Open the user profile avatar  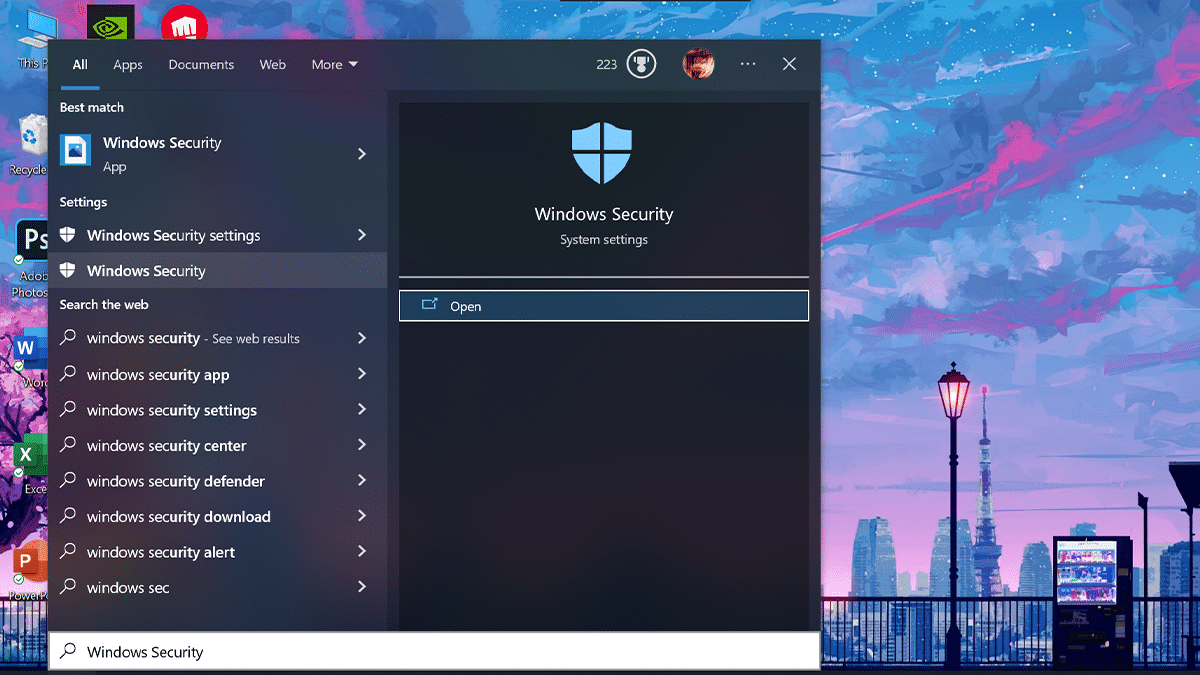click(698, 64)
